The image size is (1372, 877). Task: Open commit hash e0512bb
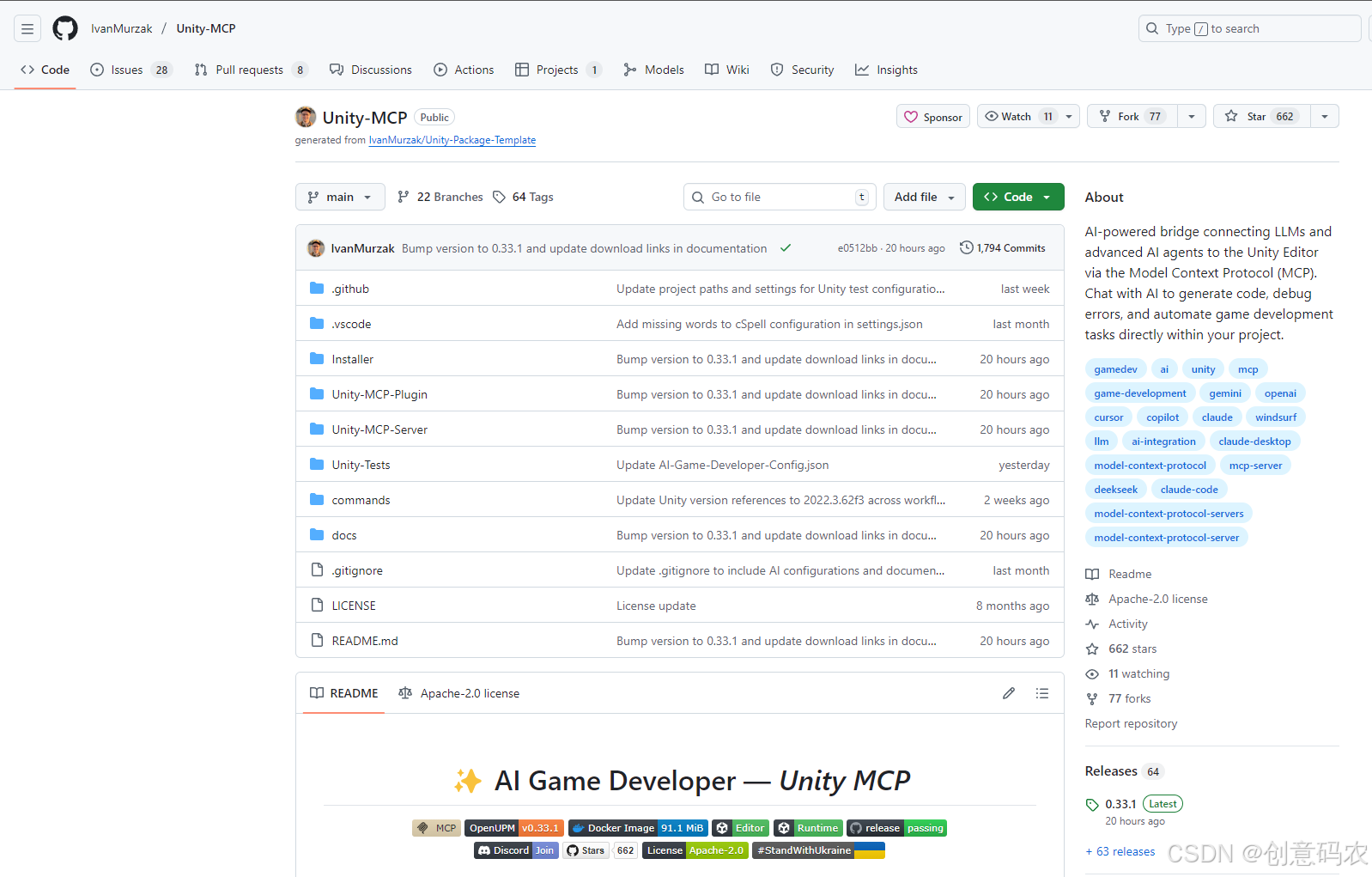857,248
